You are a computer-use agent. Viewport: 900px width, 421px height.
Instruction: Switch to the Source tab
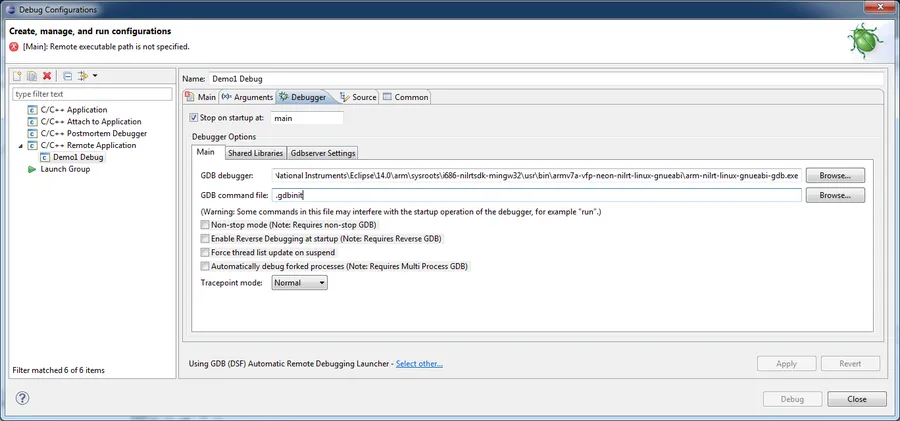pos(358,97)
